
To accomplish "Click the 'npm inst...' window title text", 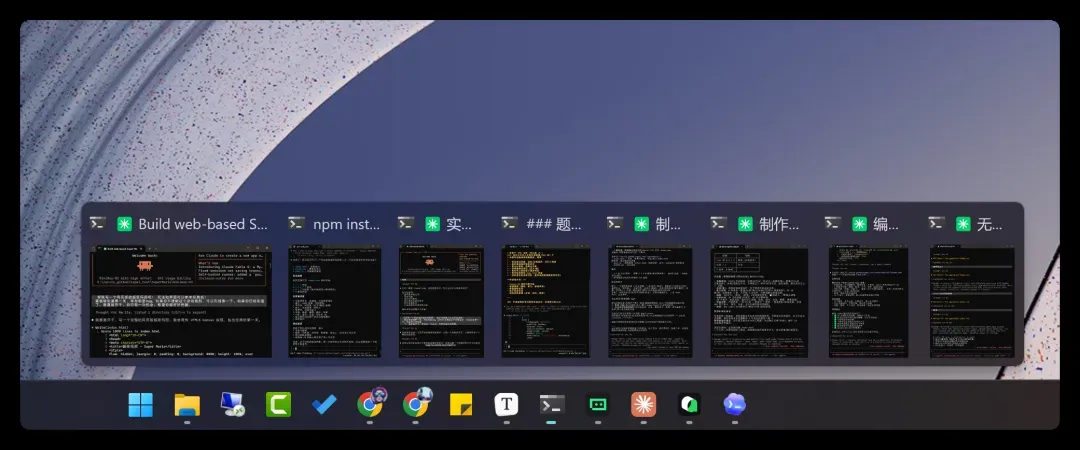I will (x=346, y=224).
